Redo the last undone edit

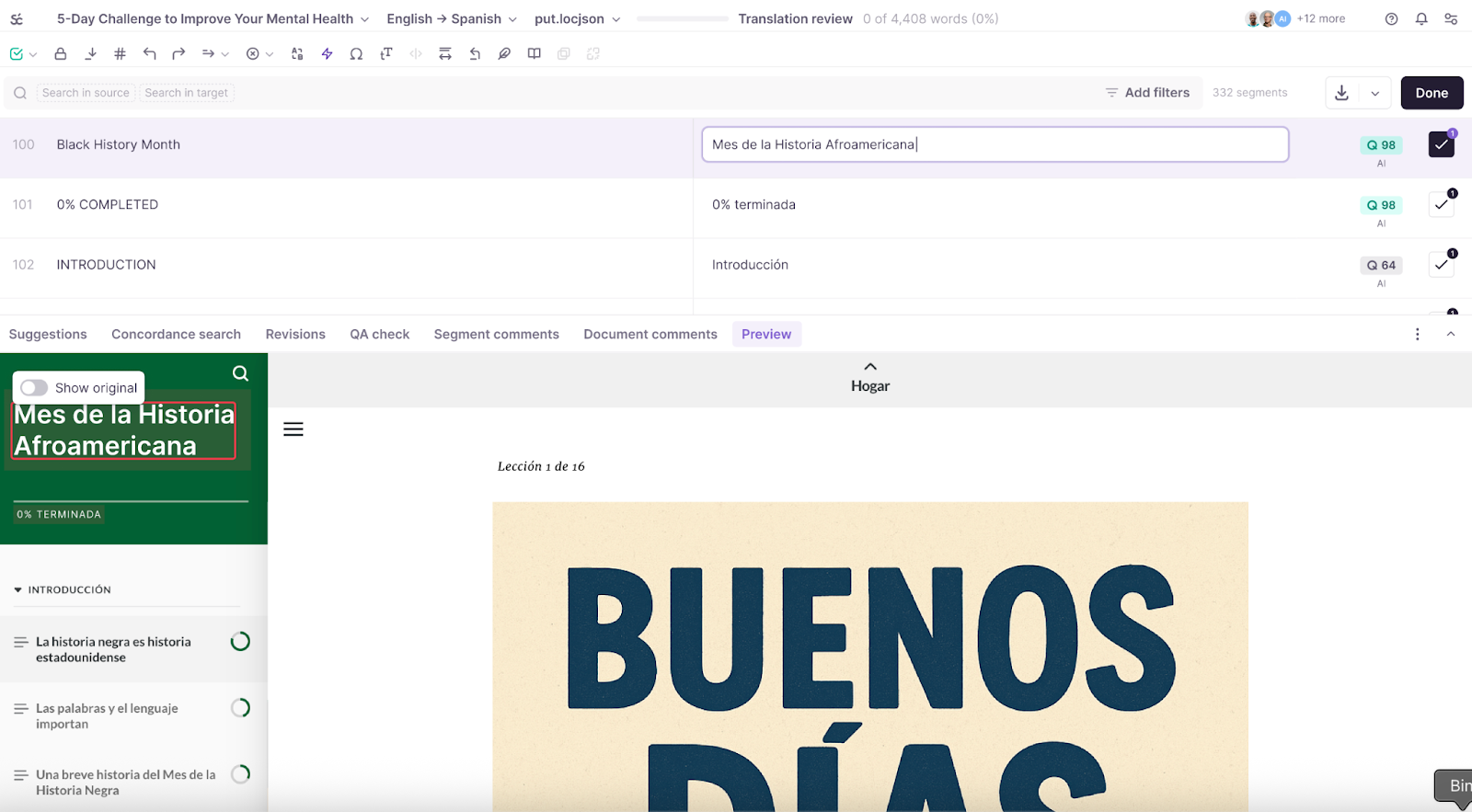(178, 54)
